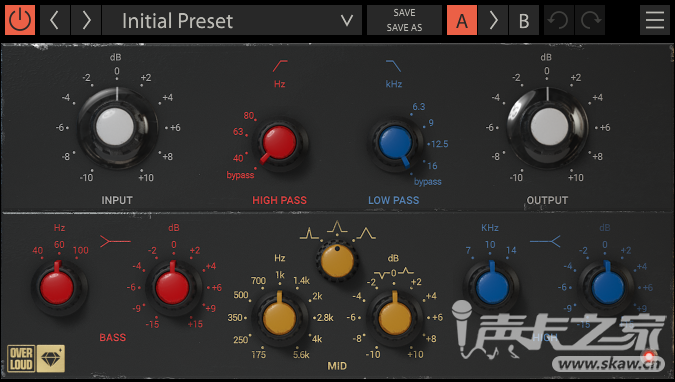Click the 14 KHz high frequency mark
The image size is (675, 382).
pos(511,250)
